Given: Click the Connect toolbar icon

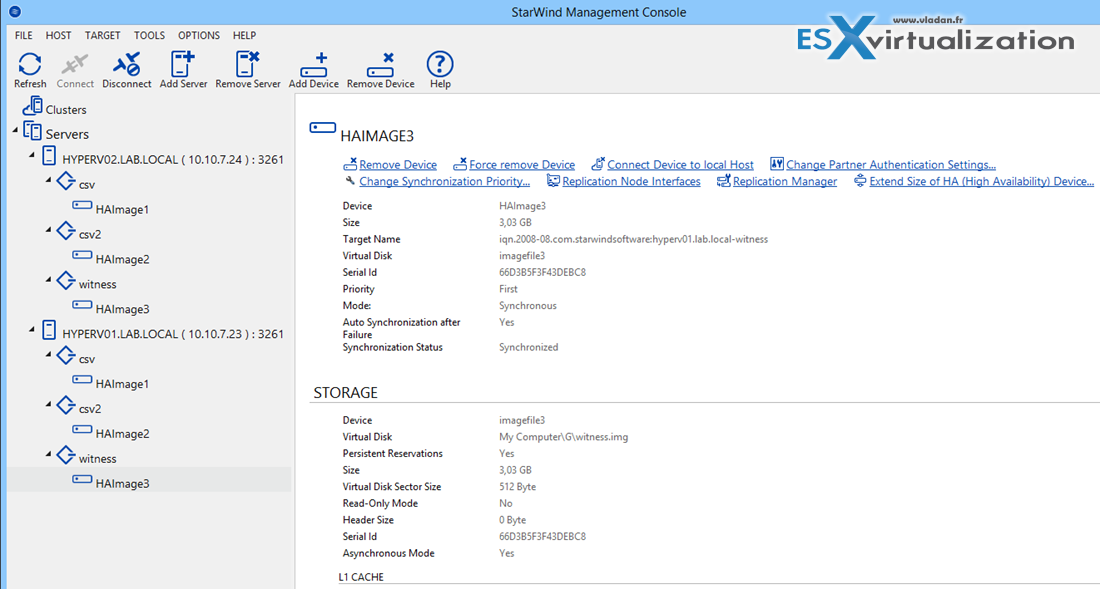Looking at the screenshot, I should pyautogui.click(x=74, y=65).
